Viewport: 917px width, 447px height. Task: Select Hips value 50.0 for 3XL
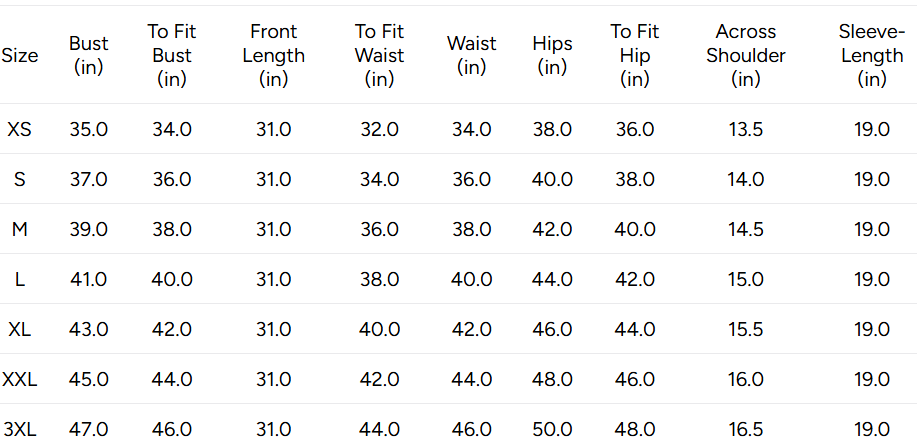tap(552, 430)
